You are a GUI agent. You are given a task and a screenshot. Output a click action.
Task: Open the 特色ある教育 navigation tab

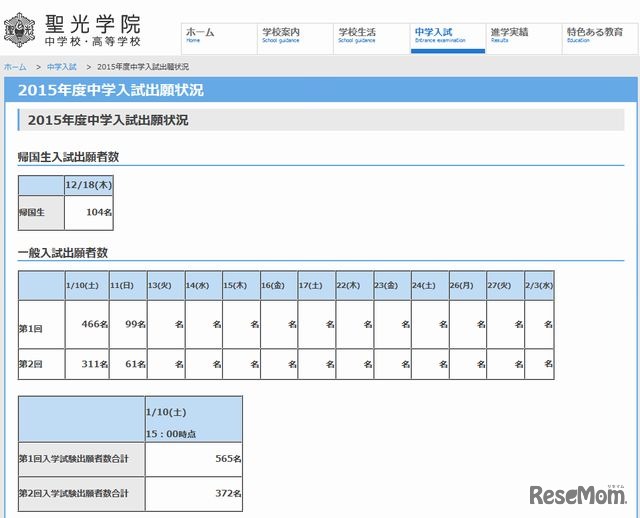600,38
